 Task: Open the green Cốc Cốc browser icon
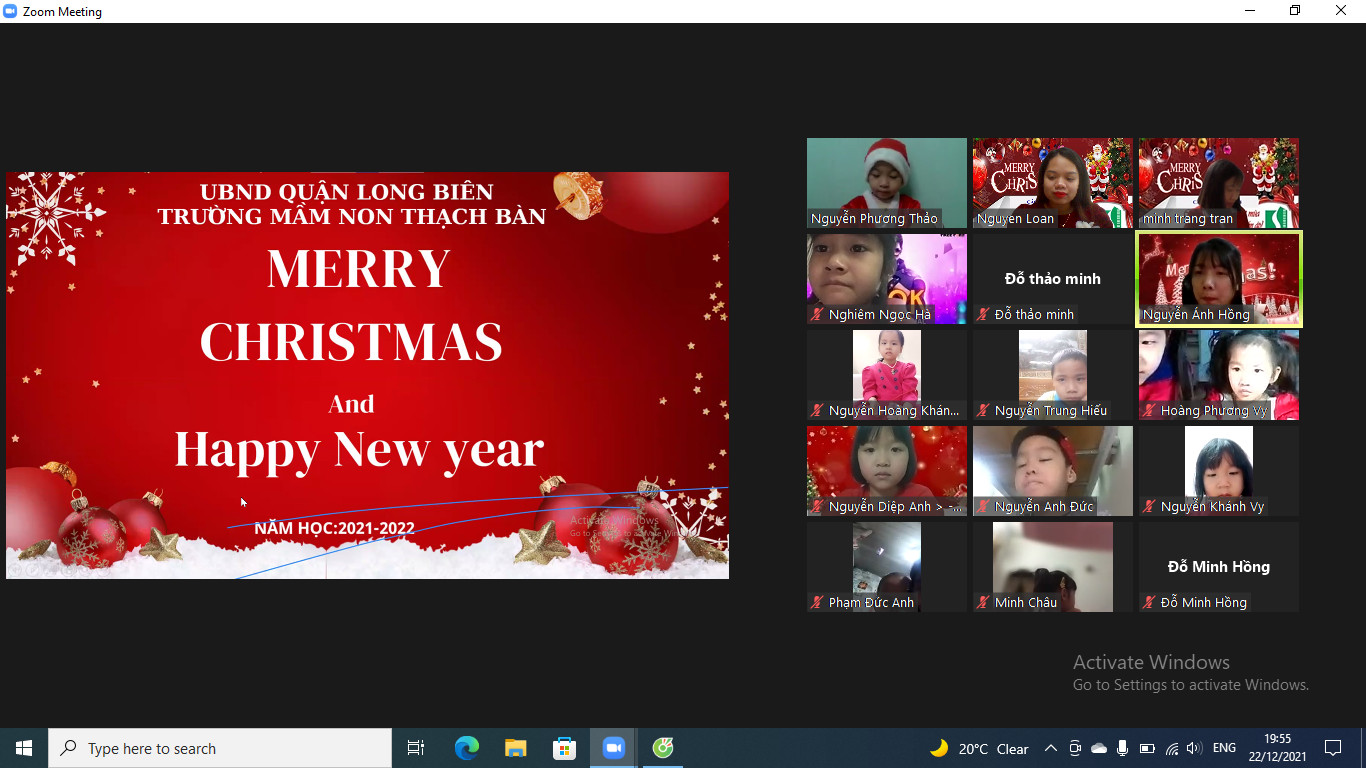(662, 748)
